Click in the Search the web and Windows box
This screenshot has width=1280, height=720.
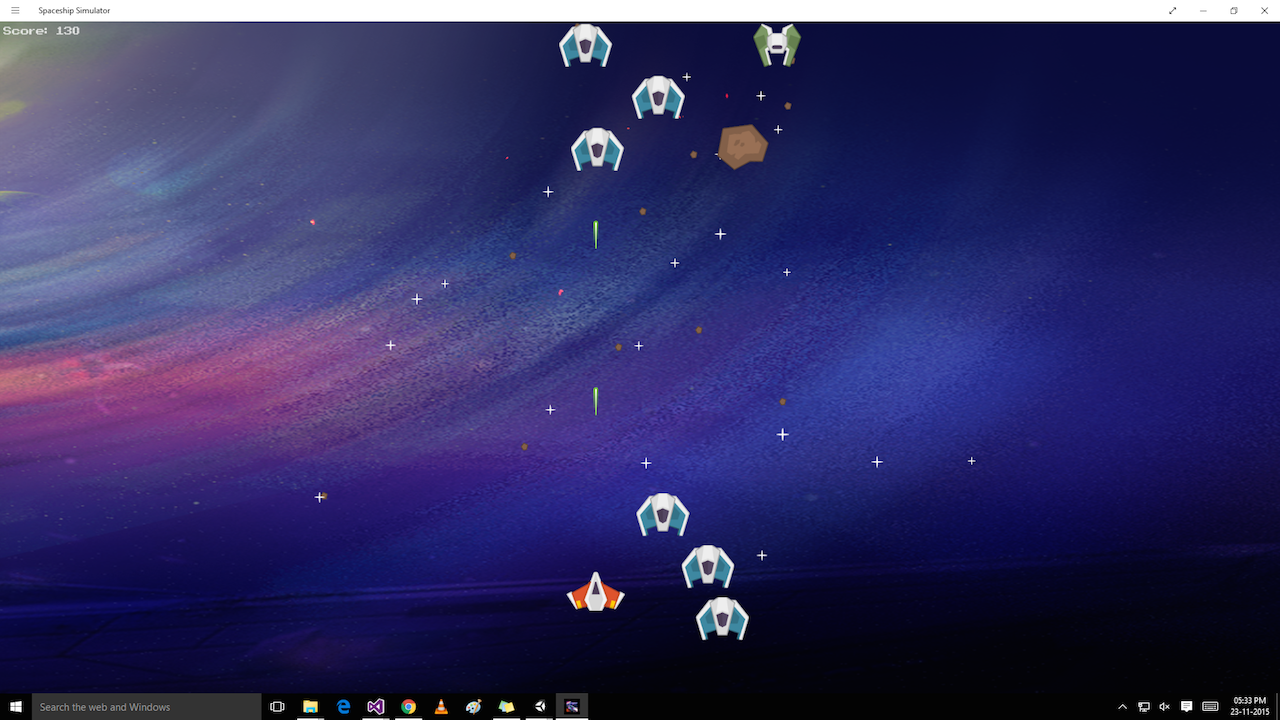click(x=147, y=707)
